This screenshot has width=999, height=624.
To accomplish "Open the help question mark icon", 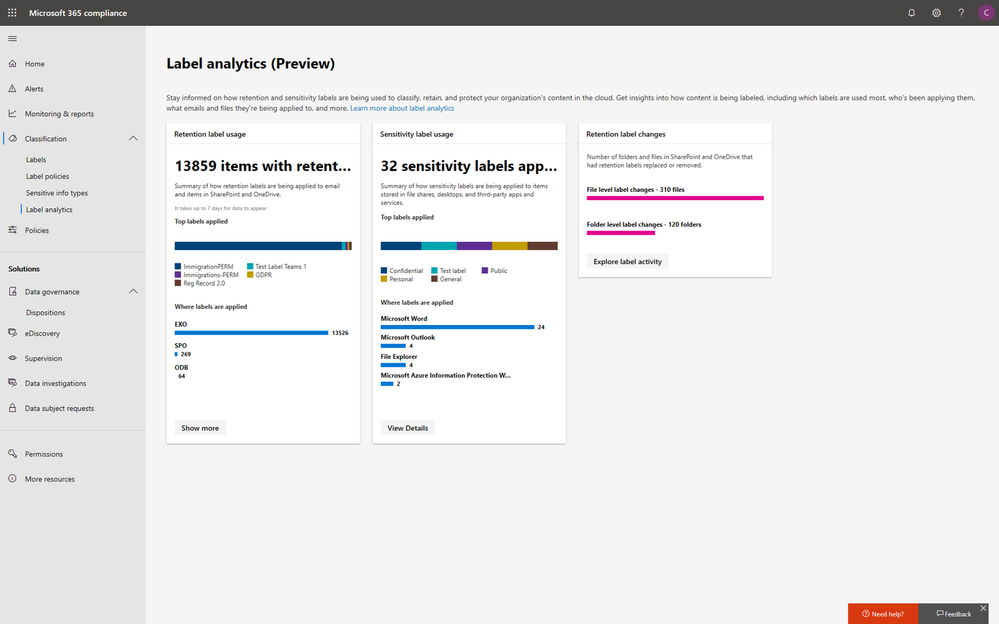I will point(961,13).
